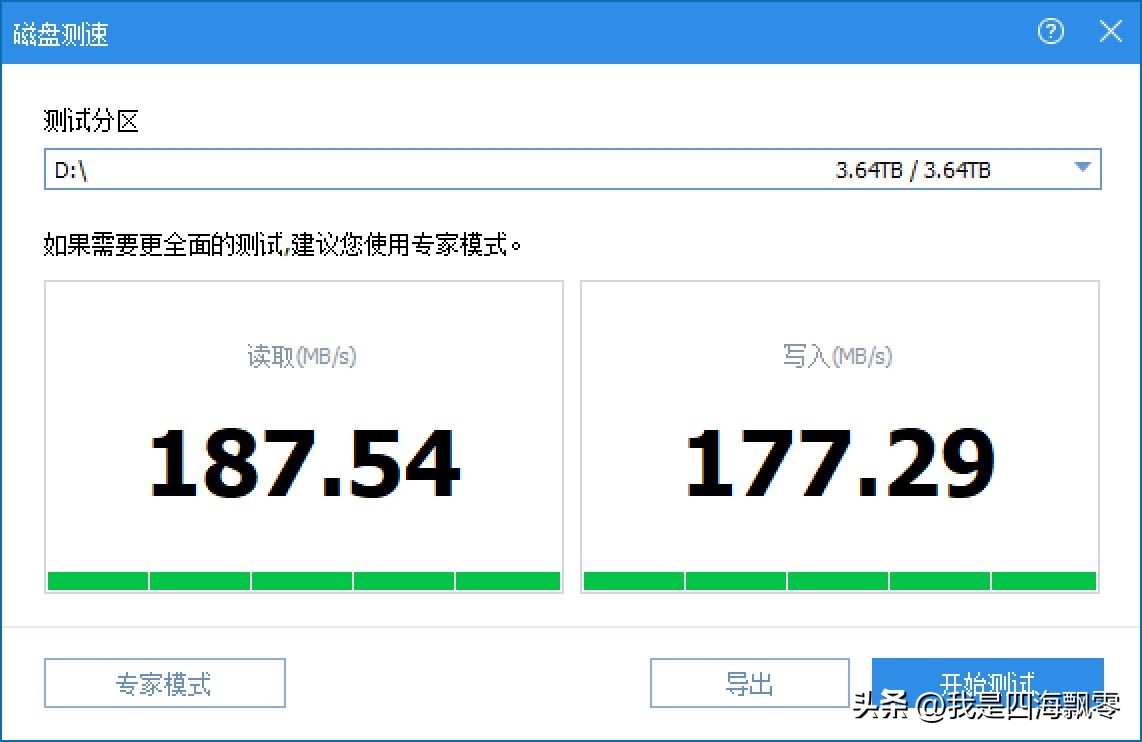Click the blue dropdown arrow on partition selector
This screenshot has height=742, width=1142.
pos(1081,169)
